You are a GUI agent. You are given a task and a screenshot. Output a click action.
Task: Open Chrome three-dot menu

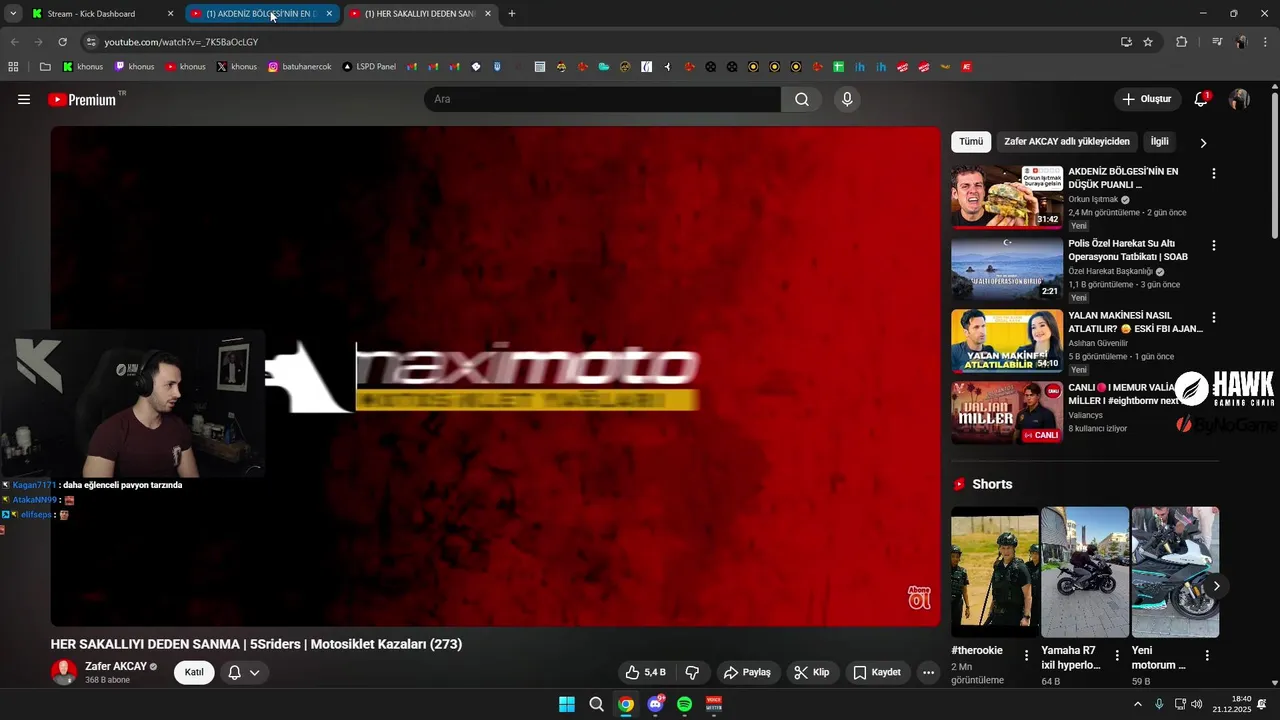(1266, 42)
